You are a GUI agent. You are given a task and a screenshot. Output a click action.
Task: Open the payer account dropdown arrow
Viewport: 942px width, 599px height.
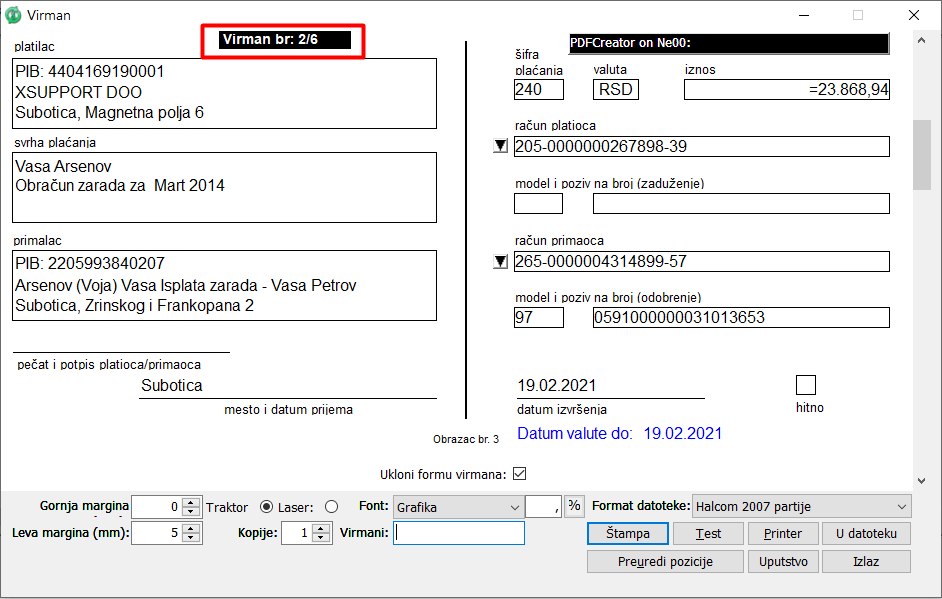pos(501,147)
